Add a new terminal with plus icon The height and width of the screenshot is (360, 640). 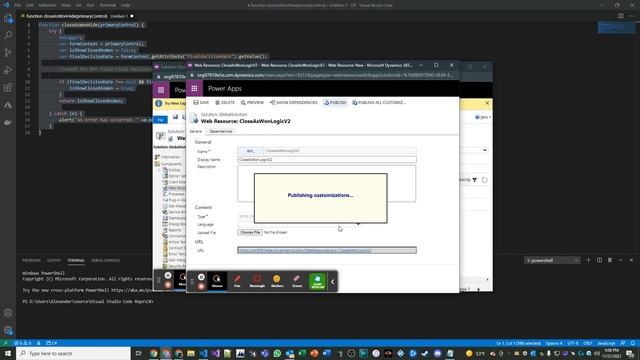point(588,260)
